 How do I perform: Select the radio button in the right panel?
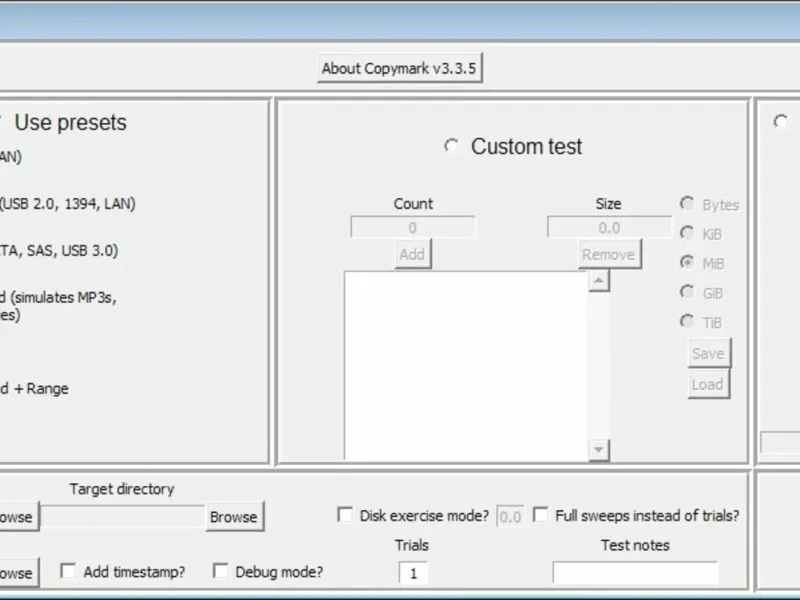[780, 121]
